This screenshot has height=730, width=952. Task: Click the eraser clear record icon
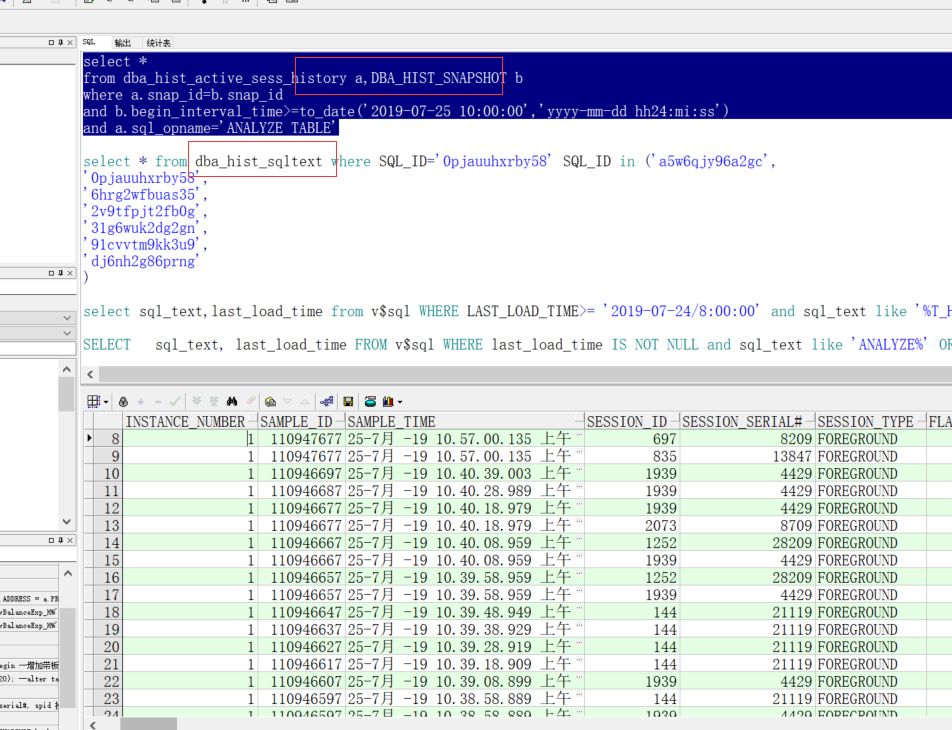tap(251, 401)
